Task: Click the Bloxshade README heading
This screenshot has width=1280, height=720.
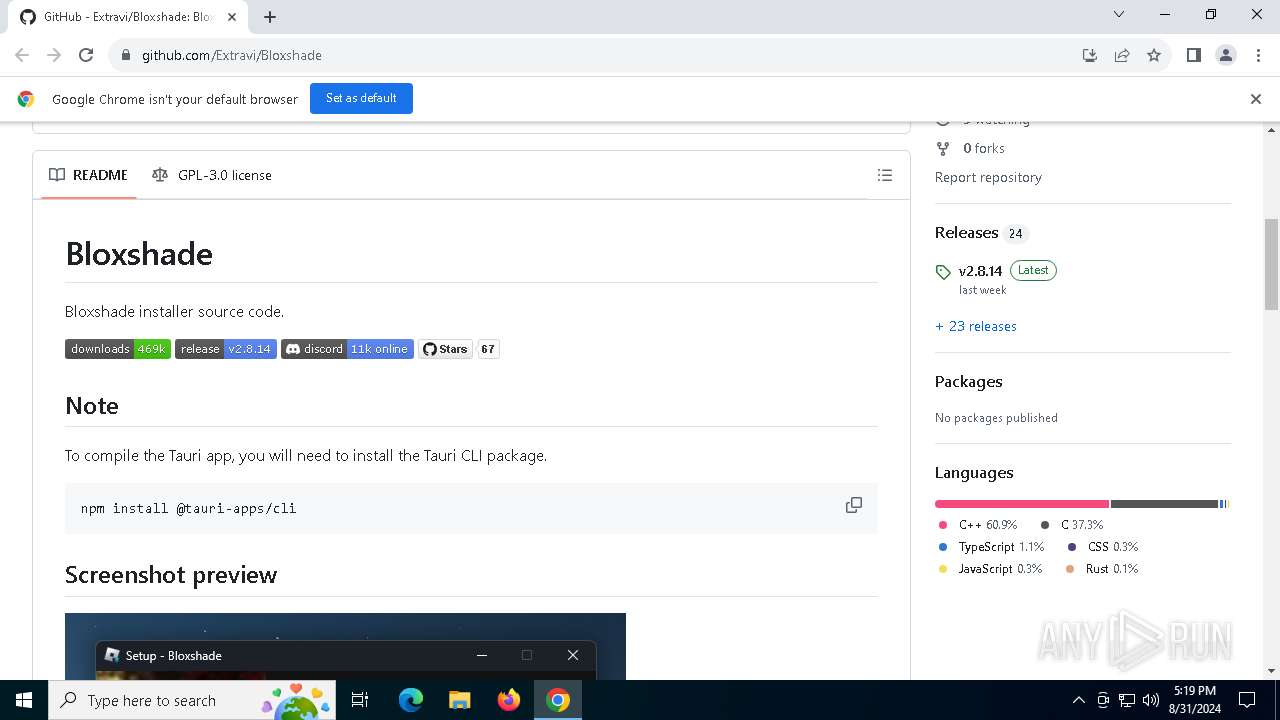Action: tap(139, 254)
